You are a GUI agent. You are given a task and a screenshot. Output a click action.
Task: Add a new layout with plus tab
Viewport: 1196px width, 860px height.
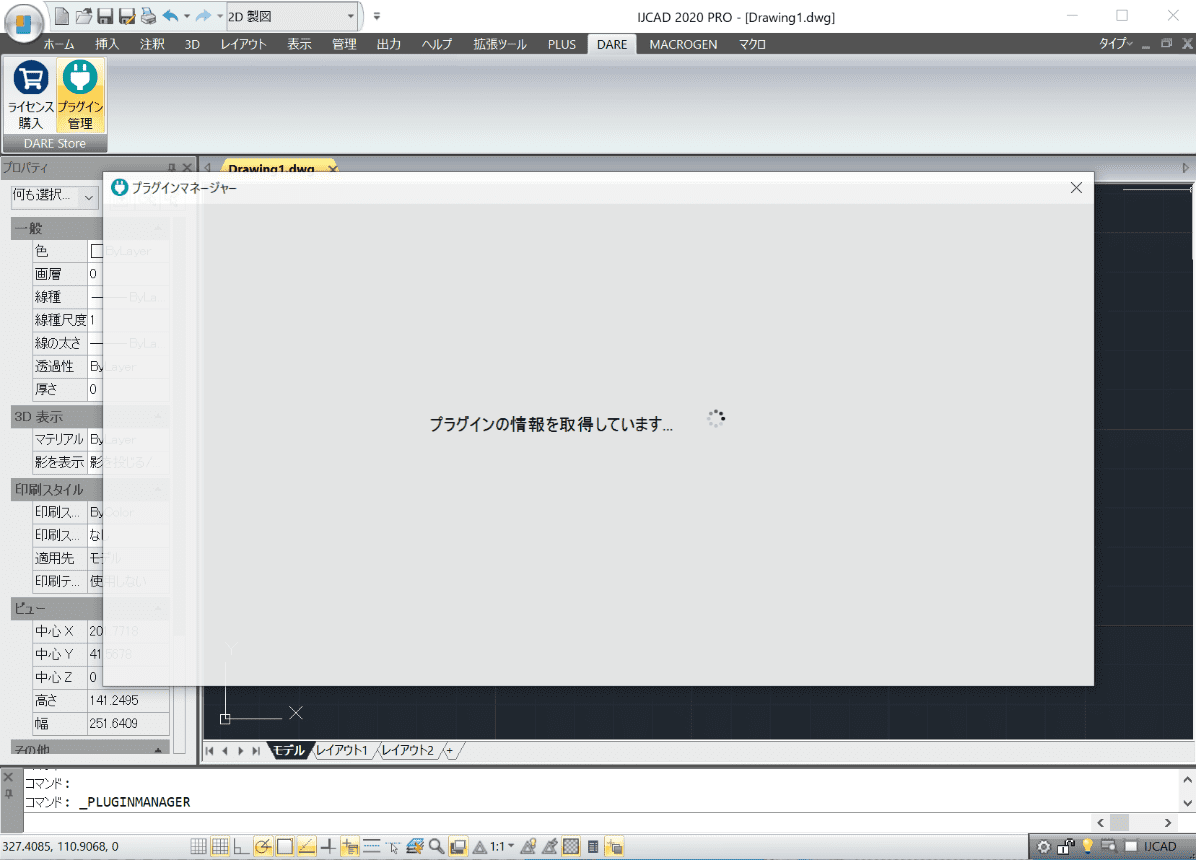450,751
